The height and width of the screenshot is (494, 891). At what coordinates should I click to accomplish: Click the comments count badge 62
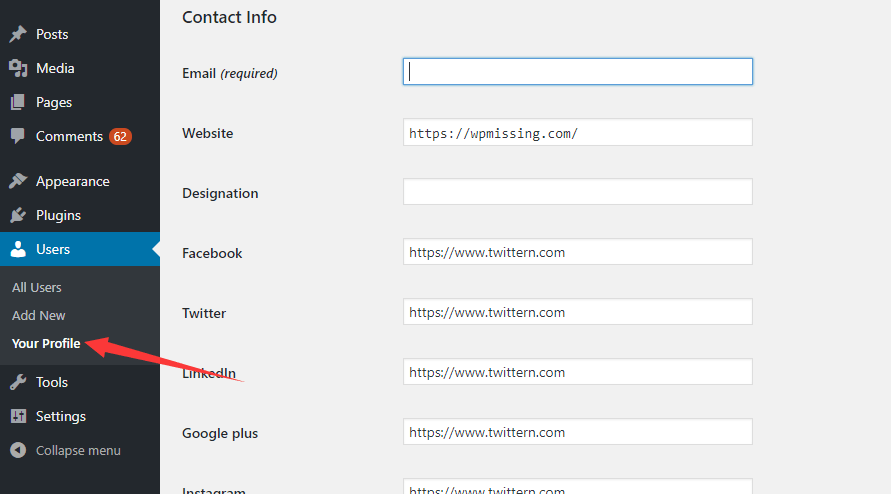120,136
